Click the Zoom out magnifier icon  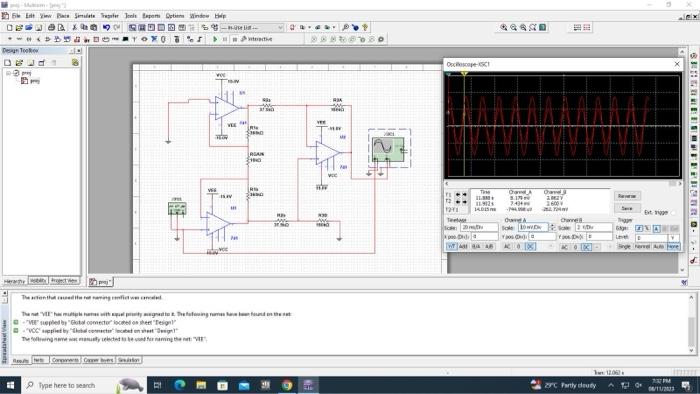click(513, 28)
